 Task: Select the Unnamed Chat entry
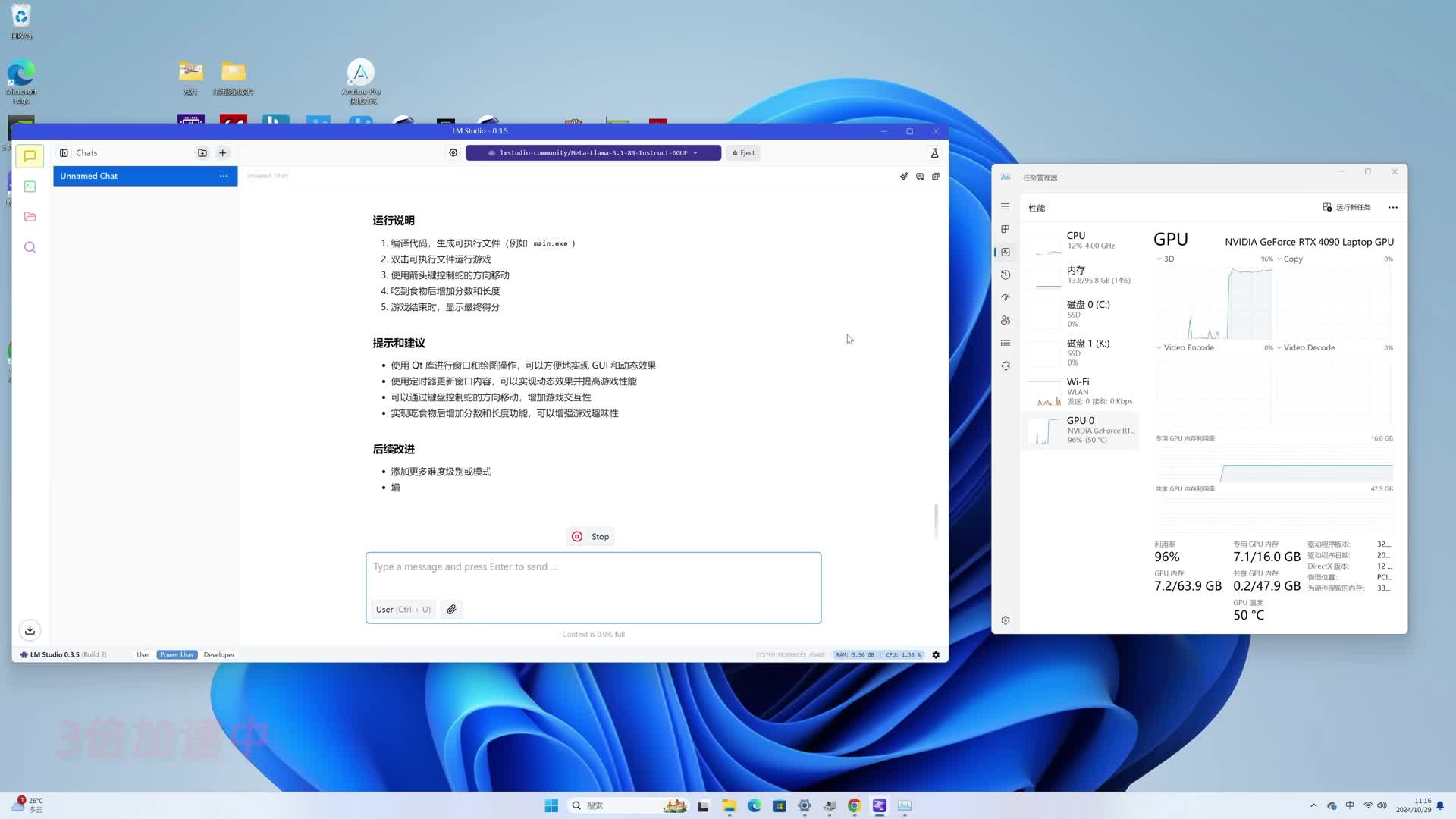coord(145,176)
